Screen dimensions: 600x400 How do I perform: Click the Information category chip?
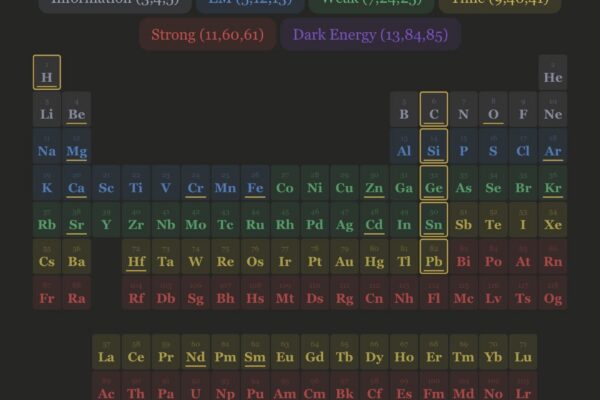tap(115, 4)
